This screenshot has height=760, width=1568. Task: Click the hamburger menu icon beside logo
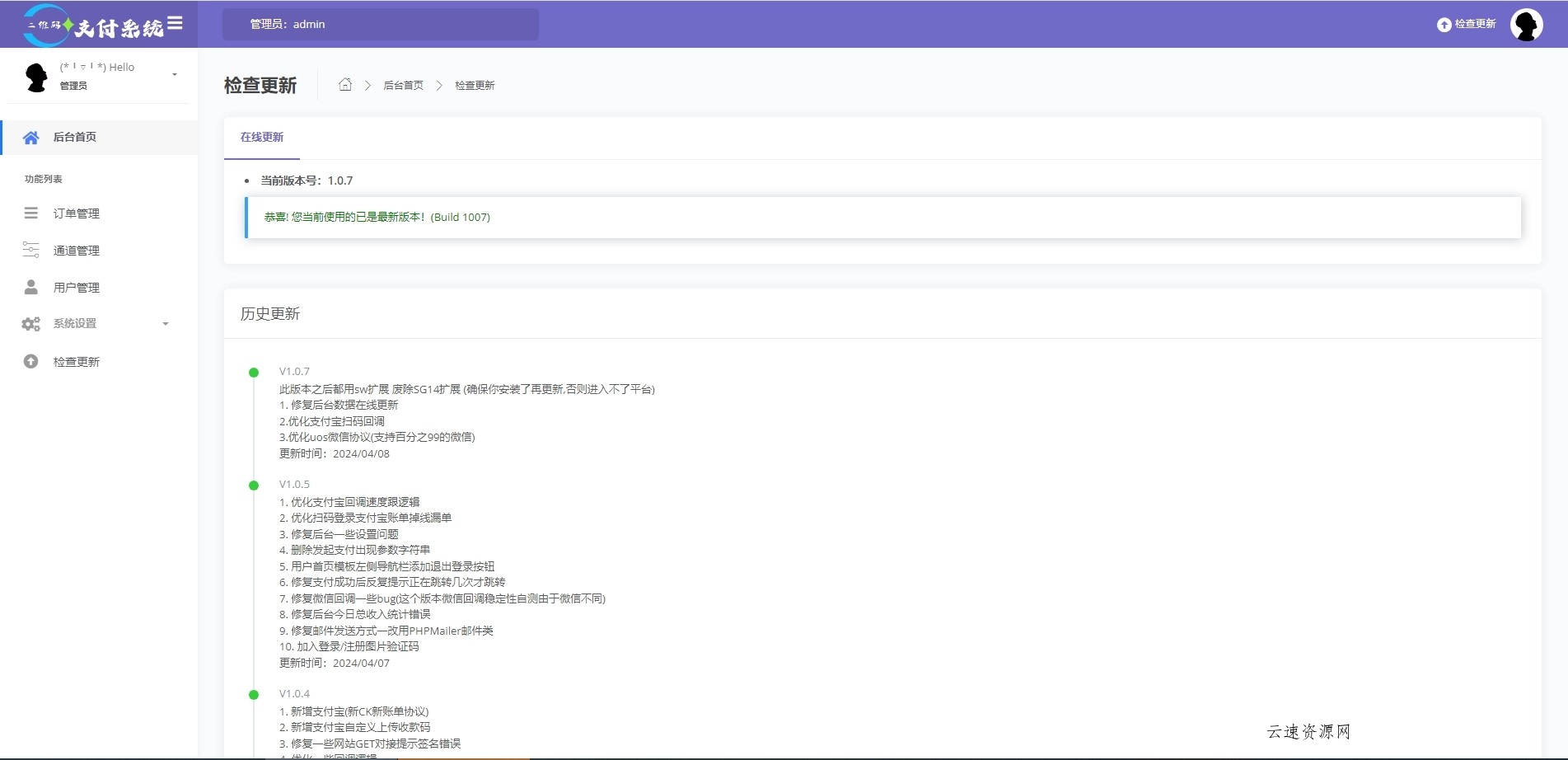click(175, 24)
